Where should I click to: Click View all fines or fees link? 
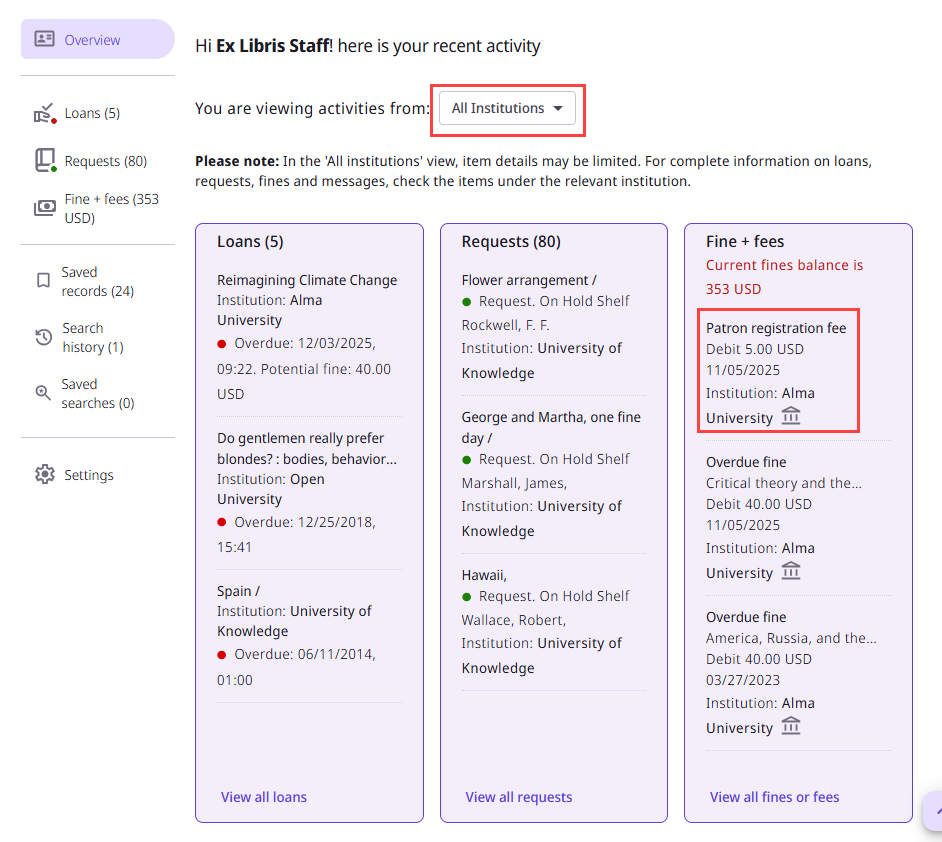pyautogui.click(x=774, y=797)
